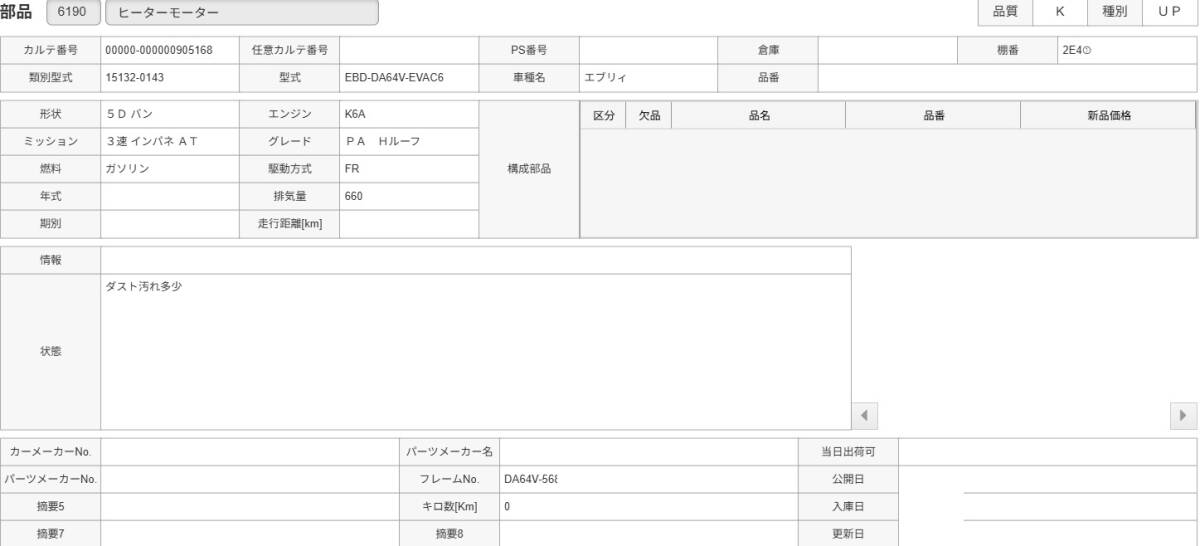Click the 品番 column header in 構成部品 table
This screenshot has height=546, width=1200.
tap(933, 116)
